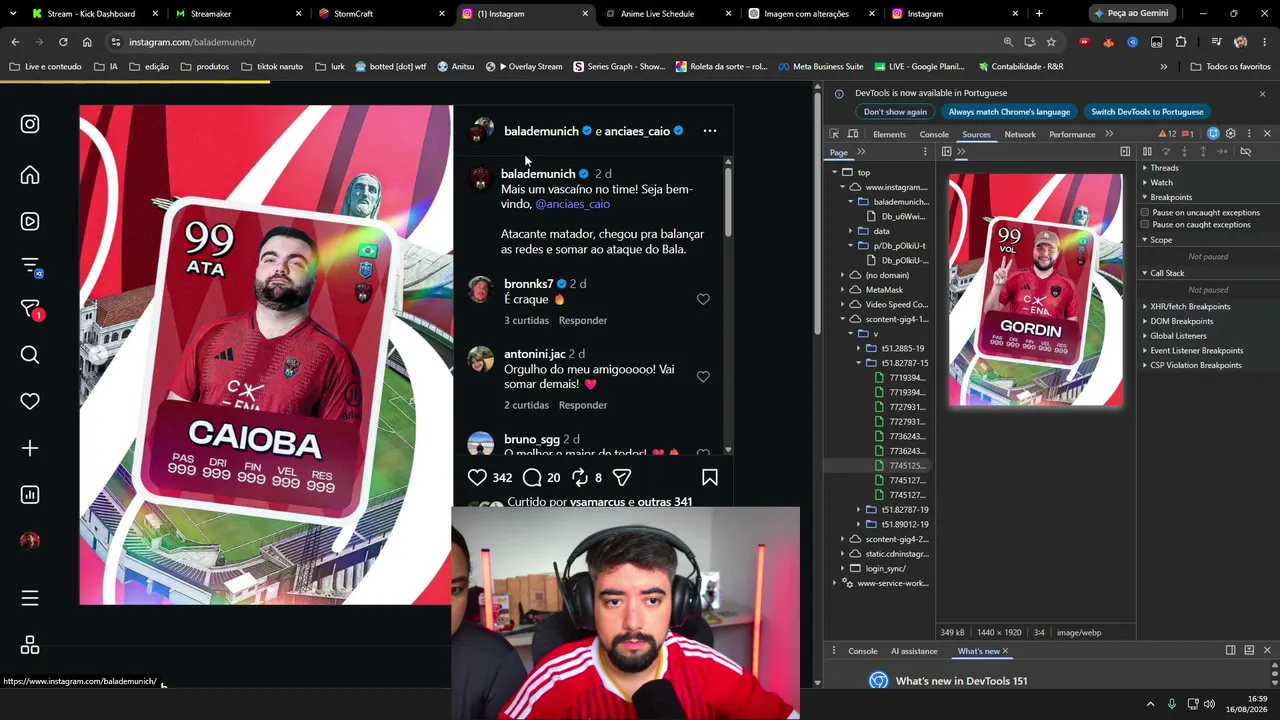Activate the DevTools inspect element picker
This screenshot has width=1280, height=720.
834,134
